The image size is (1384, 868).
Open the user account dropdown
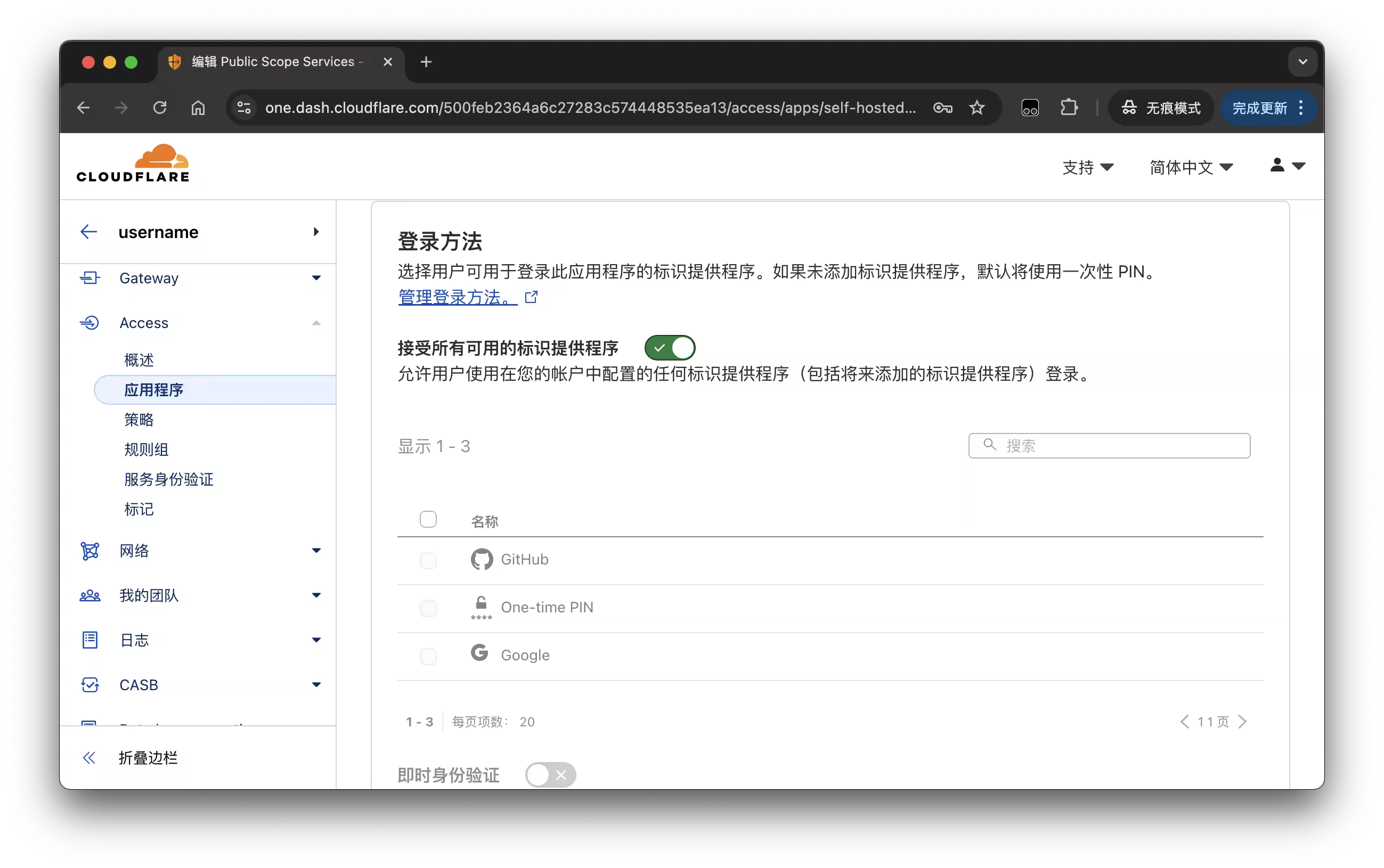click(1287, 165)
